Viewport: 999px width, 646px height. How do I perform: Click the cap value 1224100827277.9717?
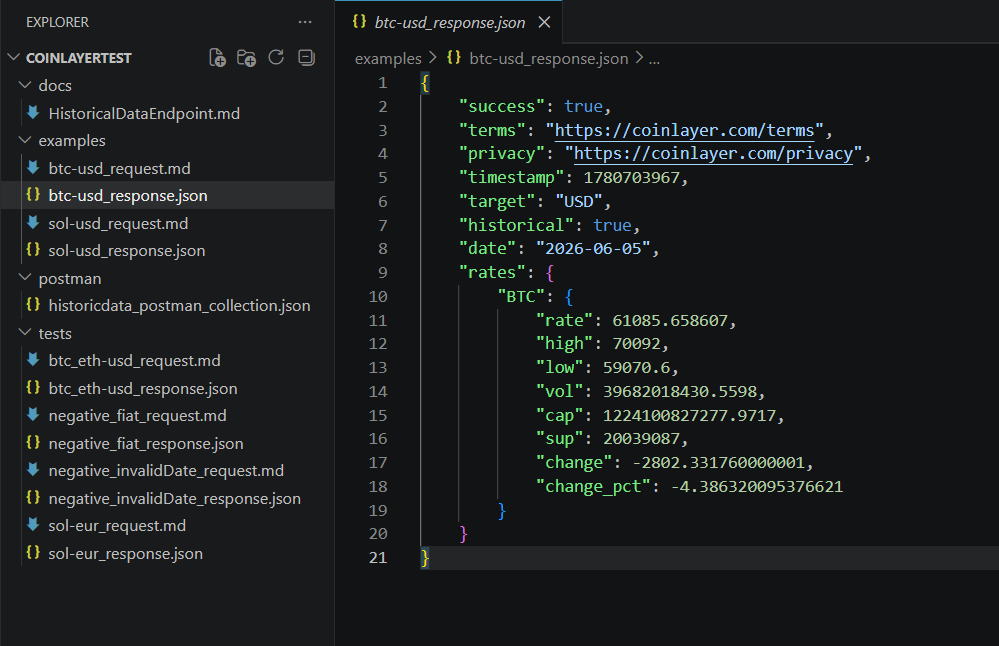(689, 416)
